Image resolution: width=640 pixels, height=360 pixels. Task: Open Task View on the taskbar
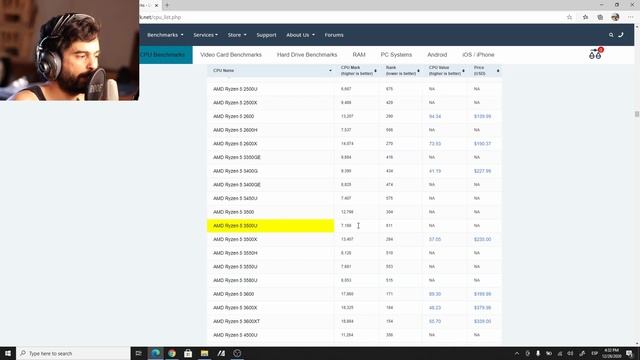(x=139, y=353)
